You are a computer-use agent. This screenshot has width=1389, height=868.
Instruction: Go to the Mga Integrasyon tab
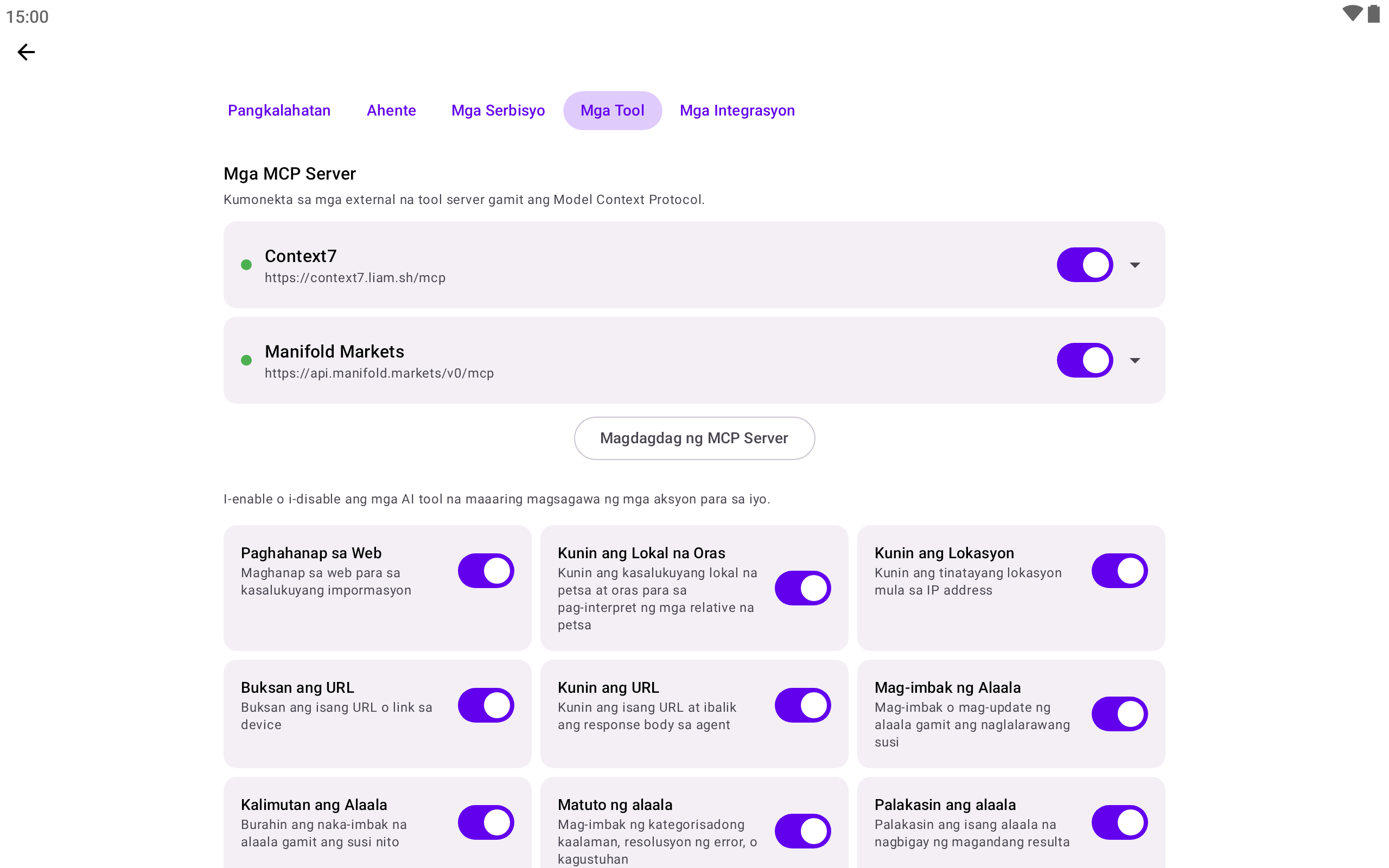[x=737, y=110]
